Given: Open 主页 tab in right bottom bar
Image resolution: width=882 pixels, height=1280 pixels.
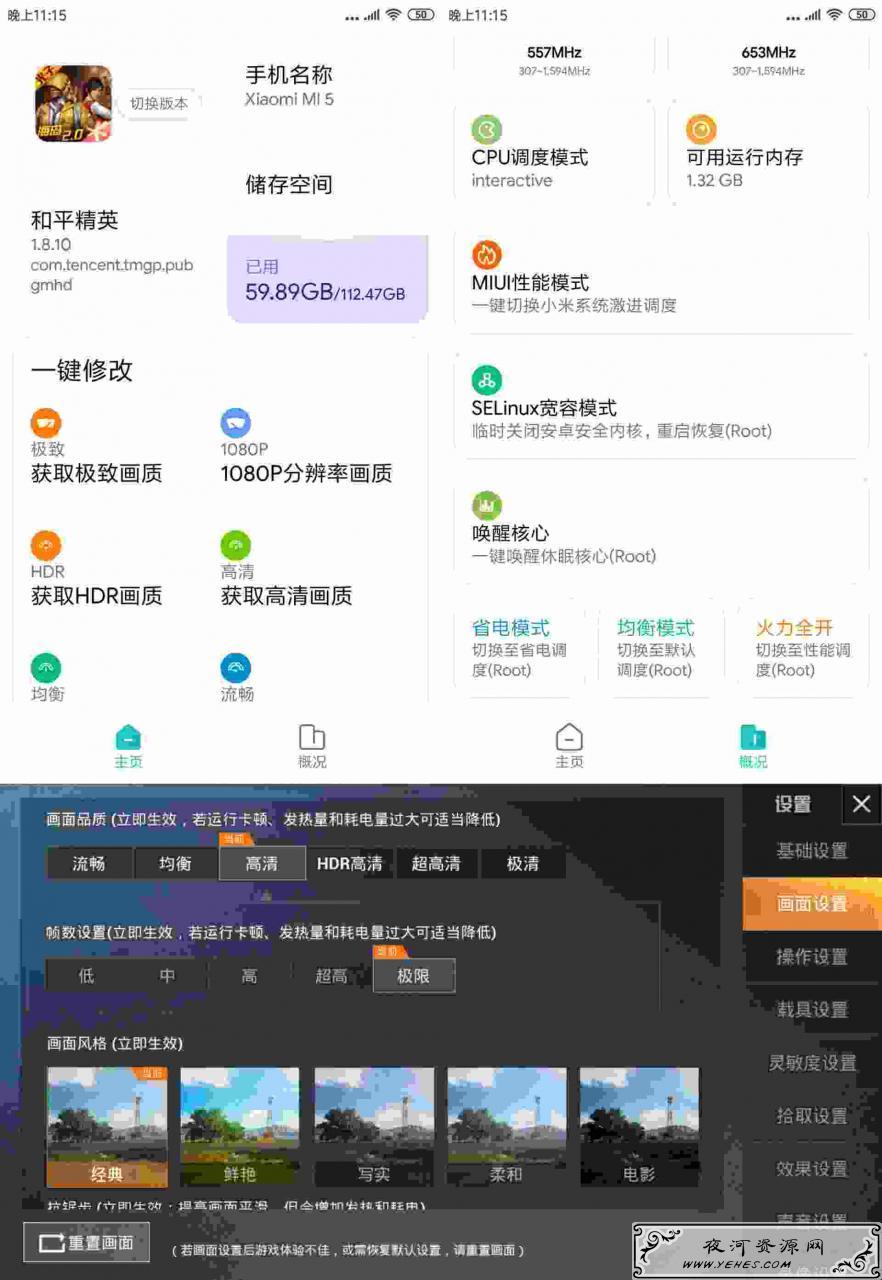Looking at the screenshot, I should 569,747.
